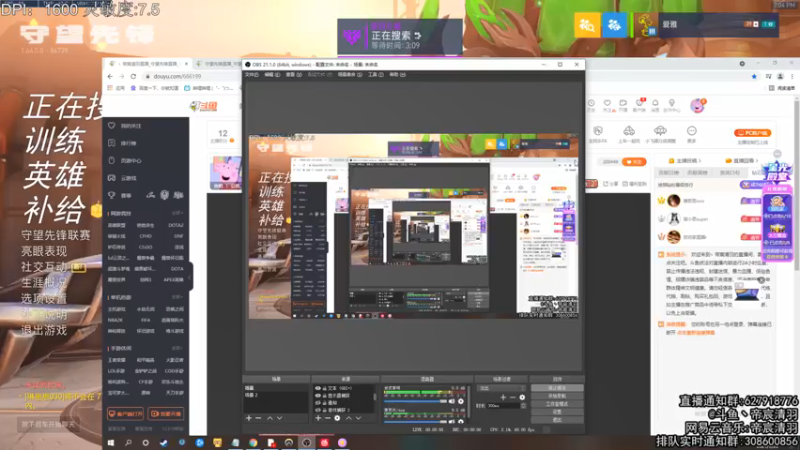The height and width of the screenshot is (450, 800).
Task: Click 更多 ellipsis icon on Douyu
Action: (x=691, y=131)
